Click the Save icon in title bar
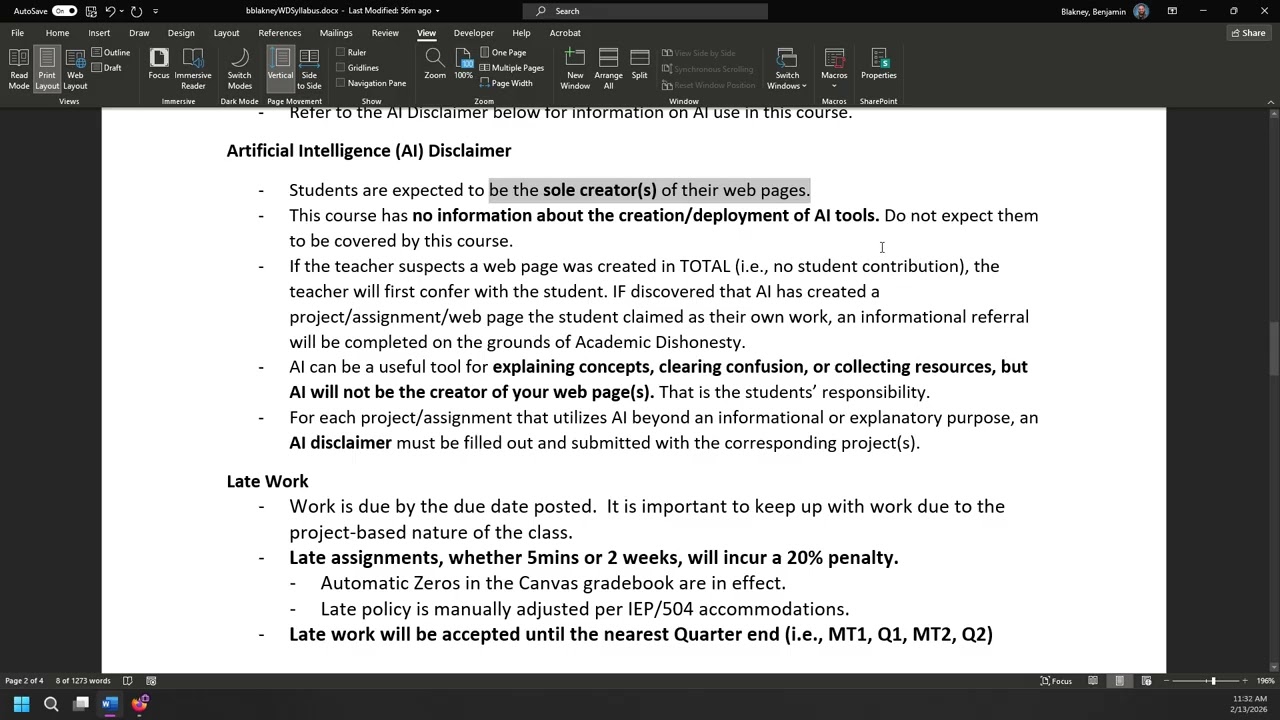 (x=91, y=11)
